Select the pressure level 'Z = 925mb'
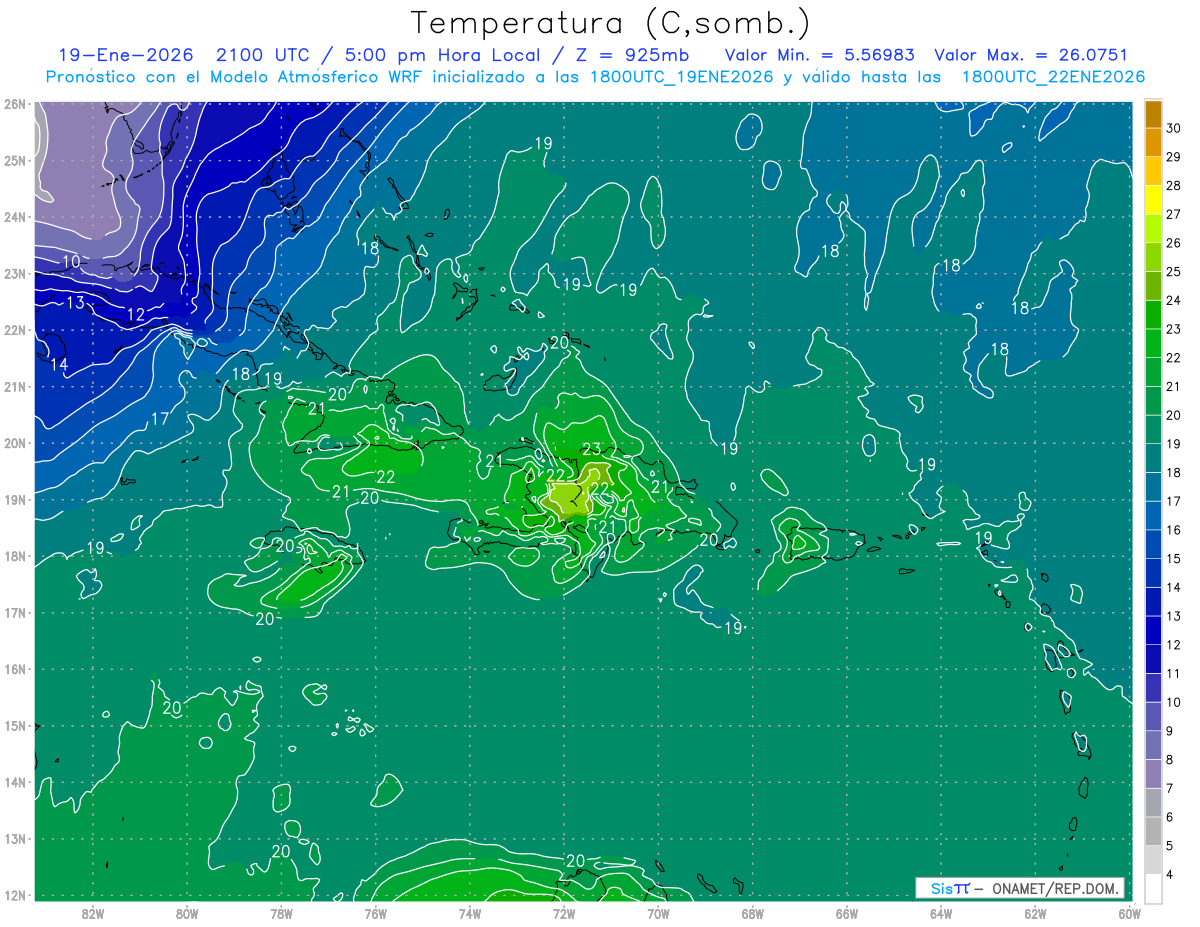1200x927 pixels. [633, 55]
